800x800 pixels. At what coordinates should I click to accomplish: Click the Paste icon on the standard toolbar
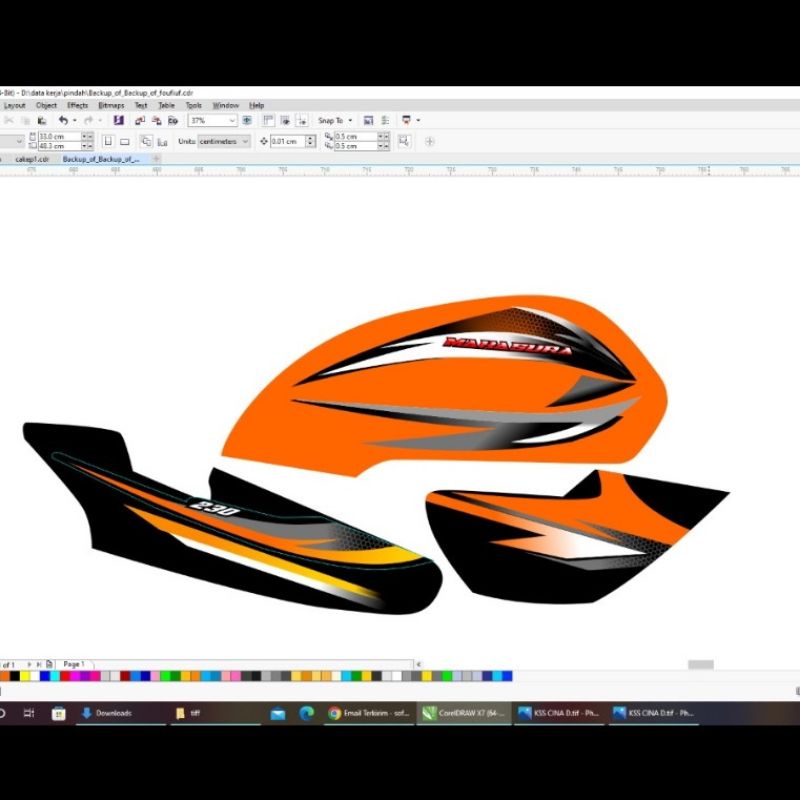[40, 120]
